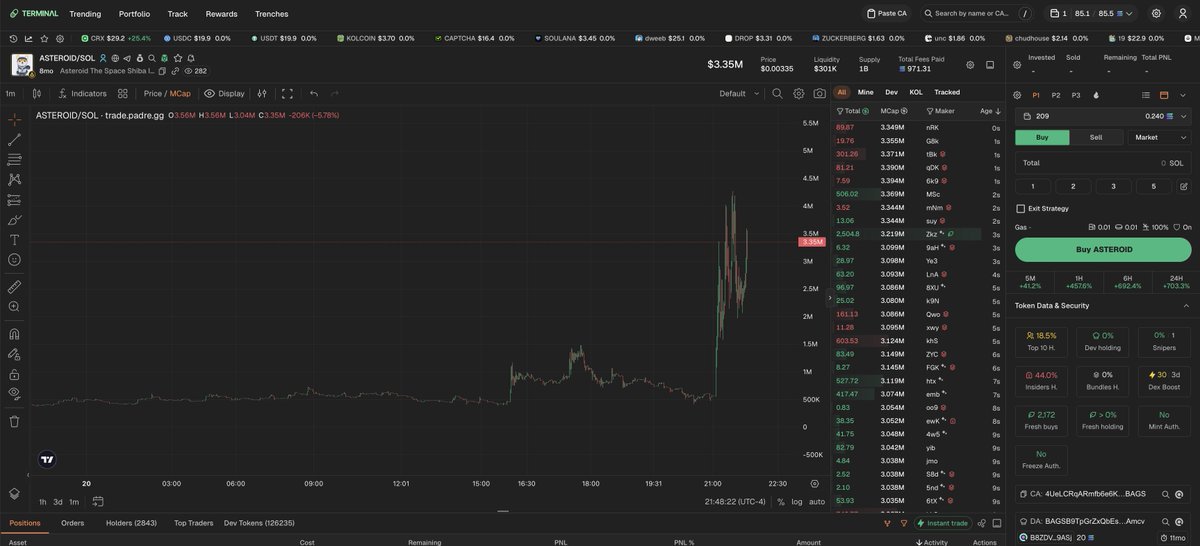Select the zoom in tool
1200x546 pixels.
[x=15, y=307]
